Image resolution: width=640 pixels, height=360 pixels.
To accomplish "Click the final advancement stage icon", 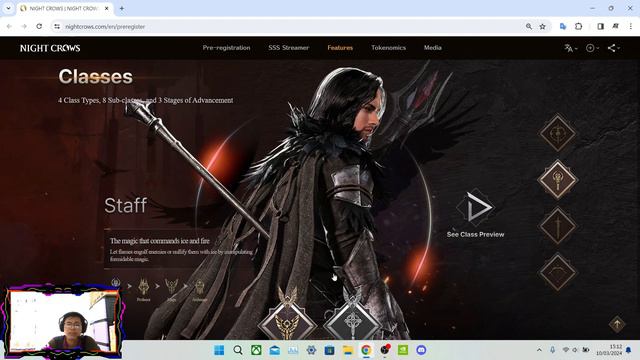I will [x=200, y=287].
